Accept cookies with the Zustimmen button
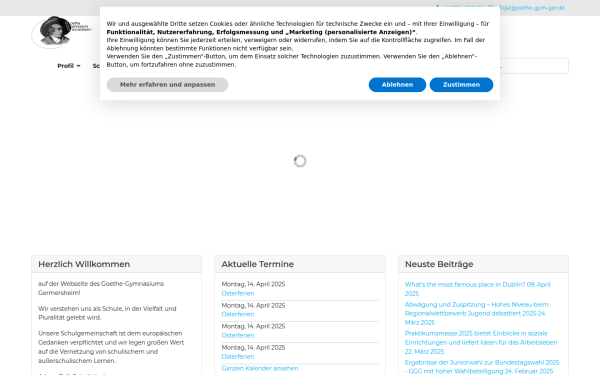 461,85
